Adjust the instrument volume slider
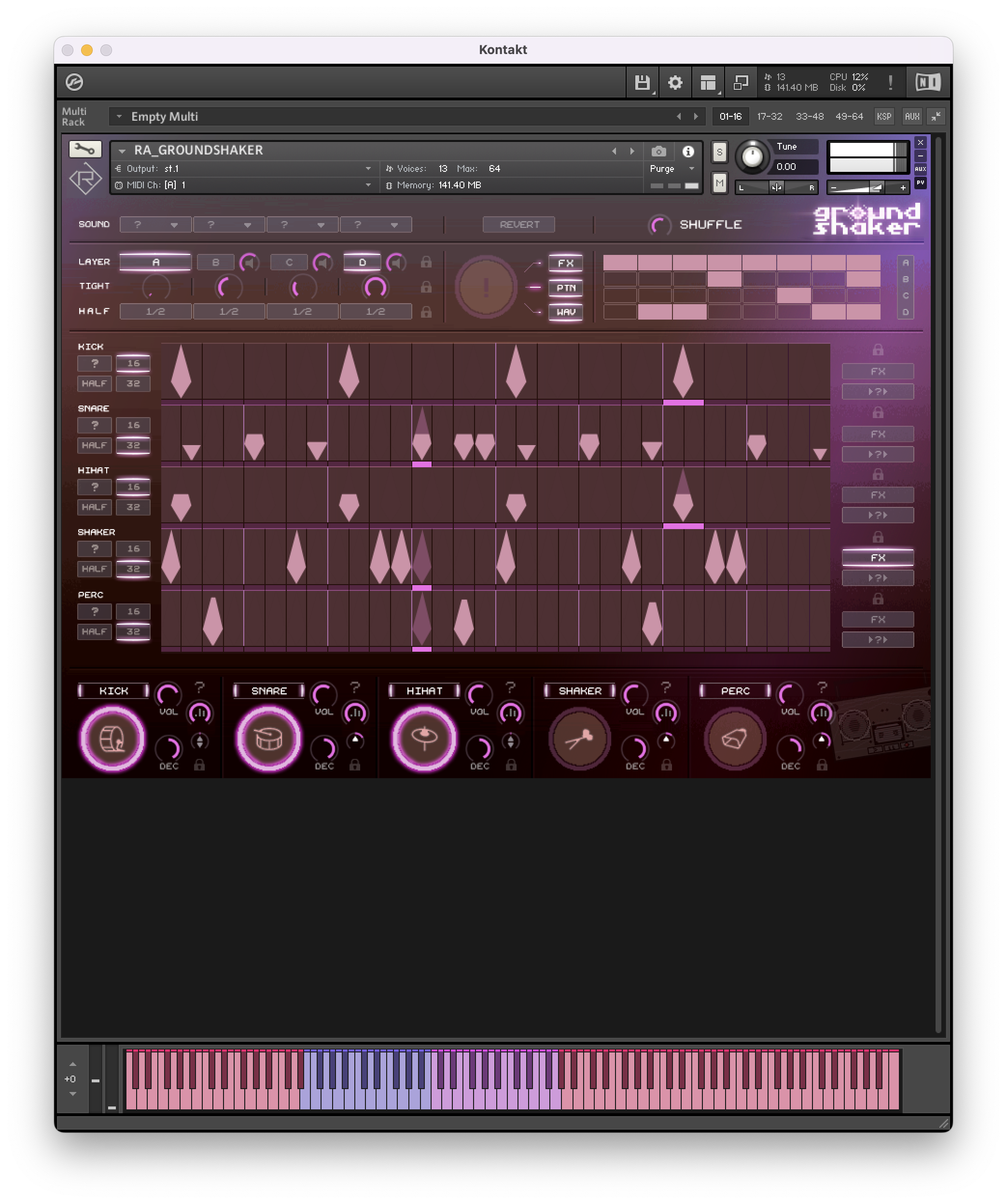1007x1204 pixels. [867, 187]
